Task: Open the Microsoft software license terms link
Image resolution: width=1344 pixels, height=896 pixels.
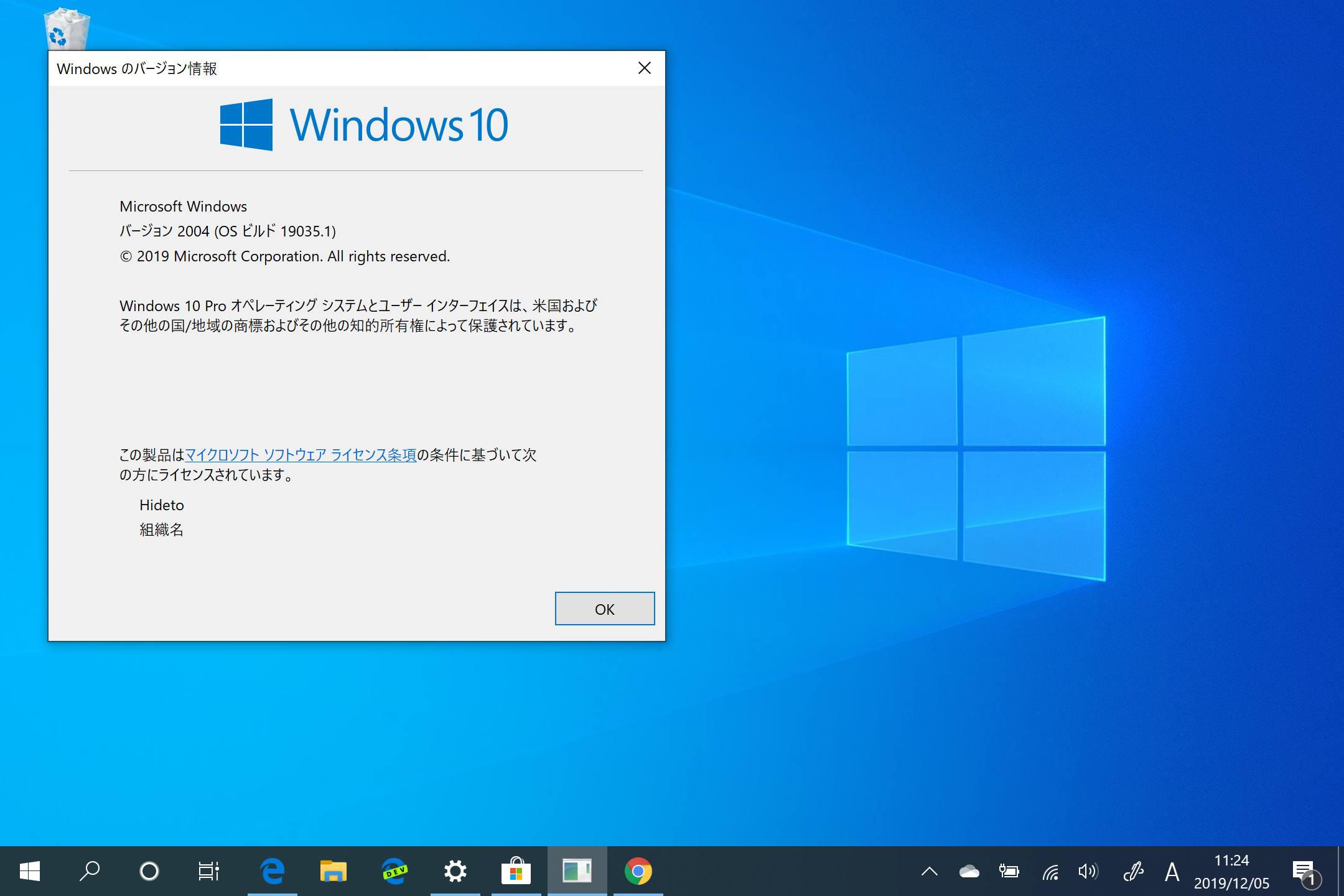Action: (301, 455)
